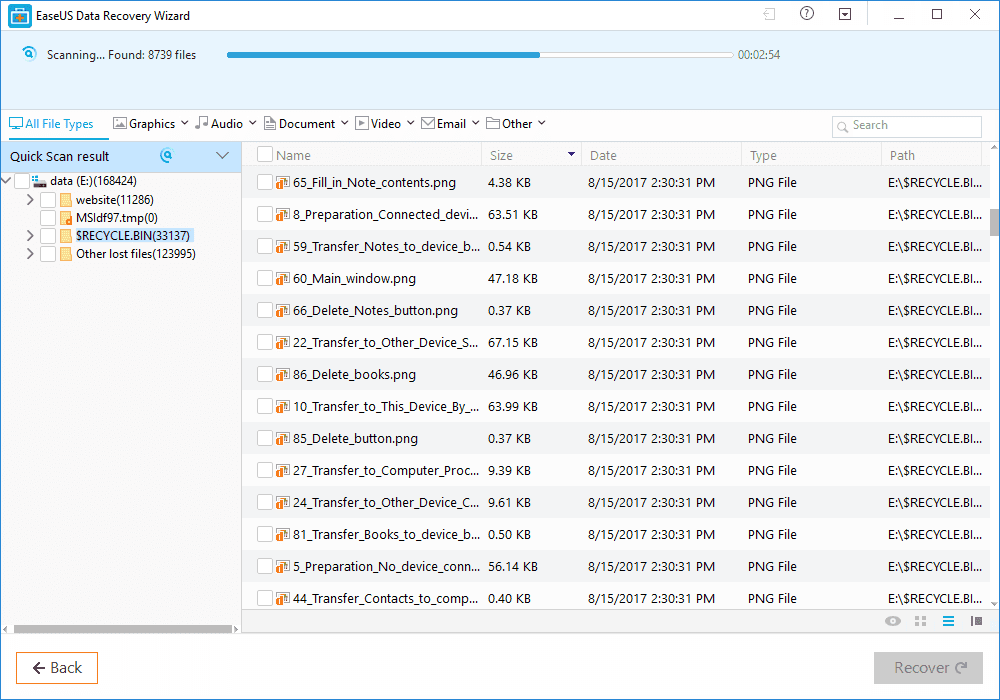Enable preview with the eye icon
Viewport: 1000px width, 700px height.
coord(892,621)
